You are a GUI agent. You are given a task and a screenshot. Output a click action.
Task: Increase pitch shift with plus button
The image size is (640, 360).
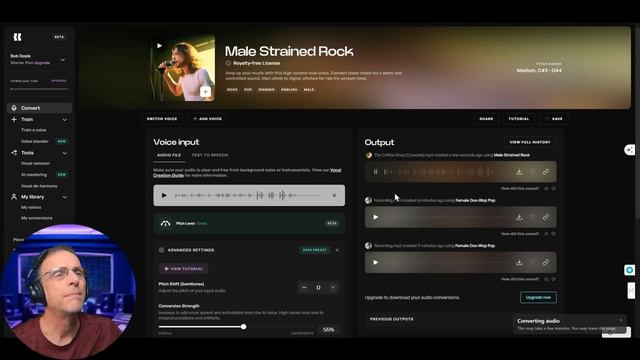(333, 288)
